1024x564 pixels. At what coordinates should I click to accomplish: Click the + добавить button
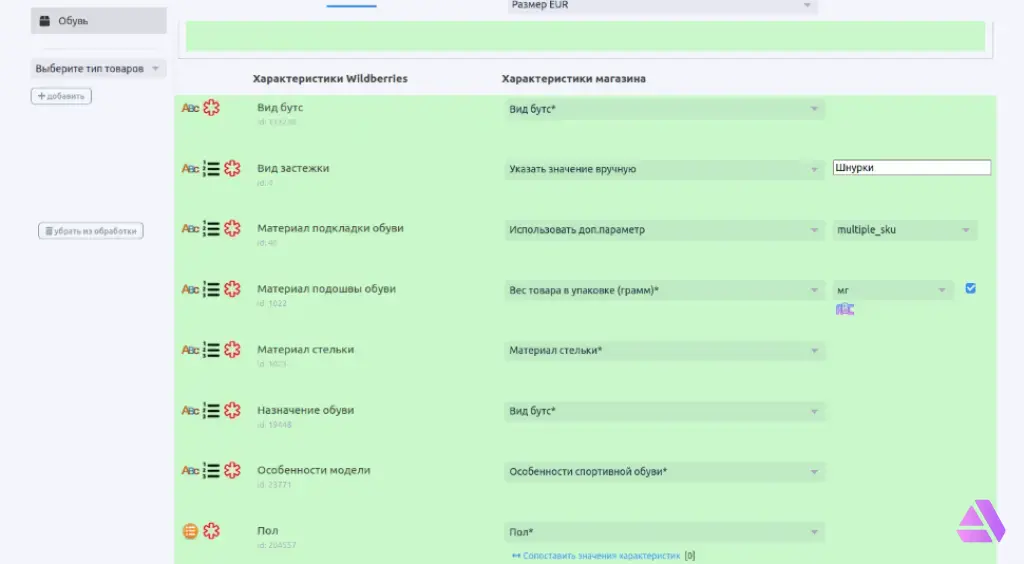pyautogui.click(x=61, y=96)
